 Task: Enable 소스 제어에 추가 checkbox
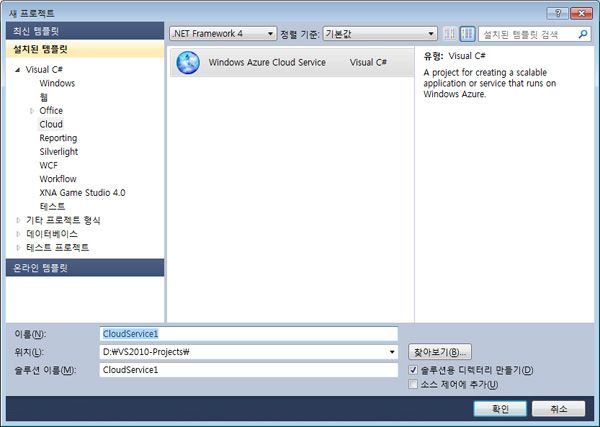click(x=413, y=384)
